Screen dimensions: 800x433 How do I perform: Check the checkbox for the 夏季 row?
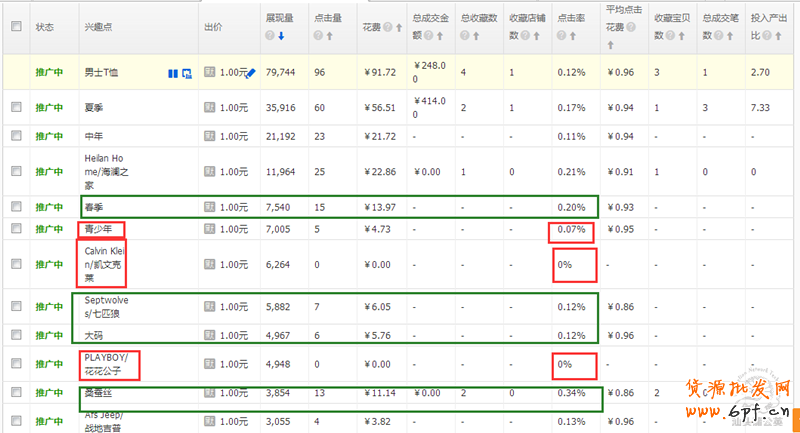pyautogui.click(x=16, y=107)
